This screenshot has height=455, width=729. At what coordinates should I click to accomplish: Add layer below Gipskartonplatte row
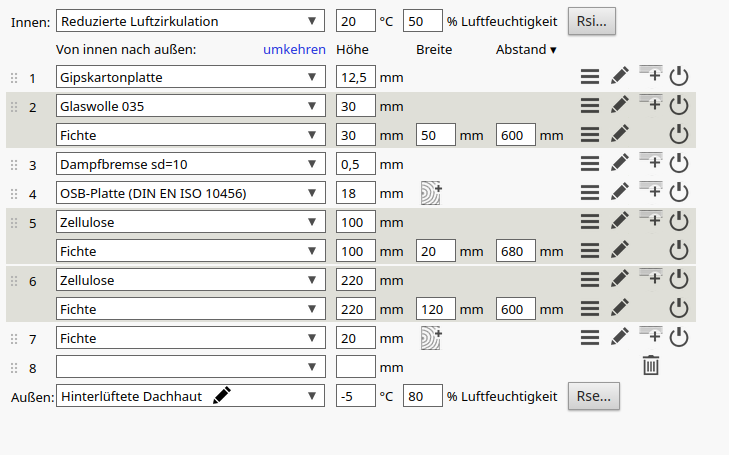point(651,74)
